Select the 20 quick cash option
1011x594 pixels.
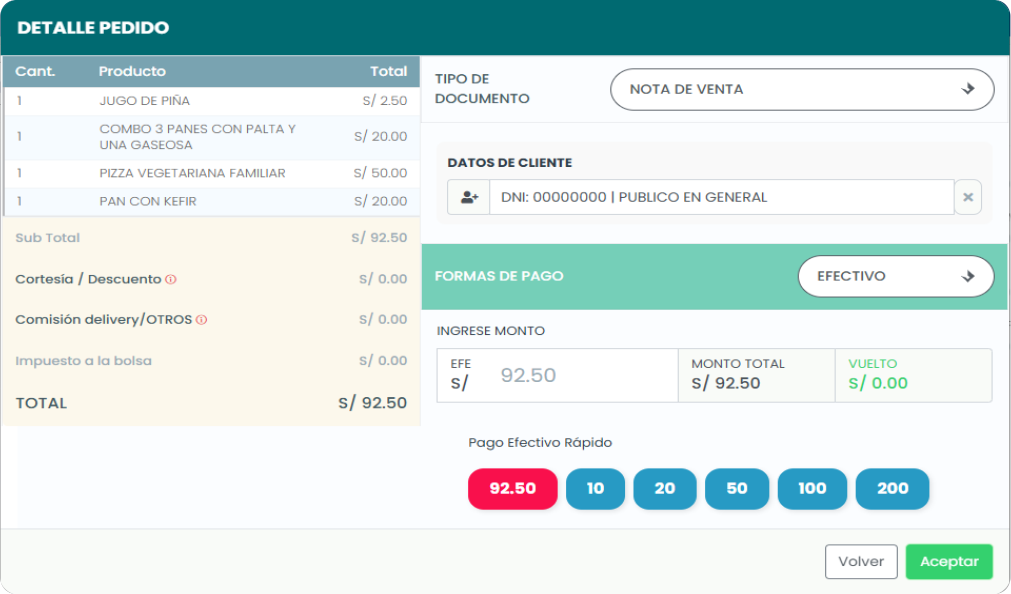(664, 489)
